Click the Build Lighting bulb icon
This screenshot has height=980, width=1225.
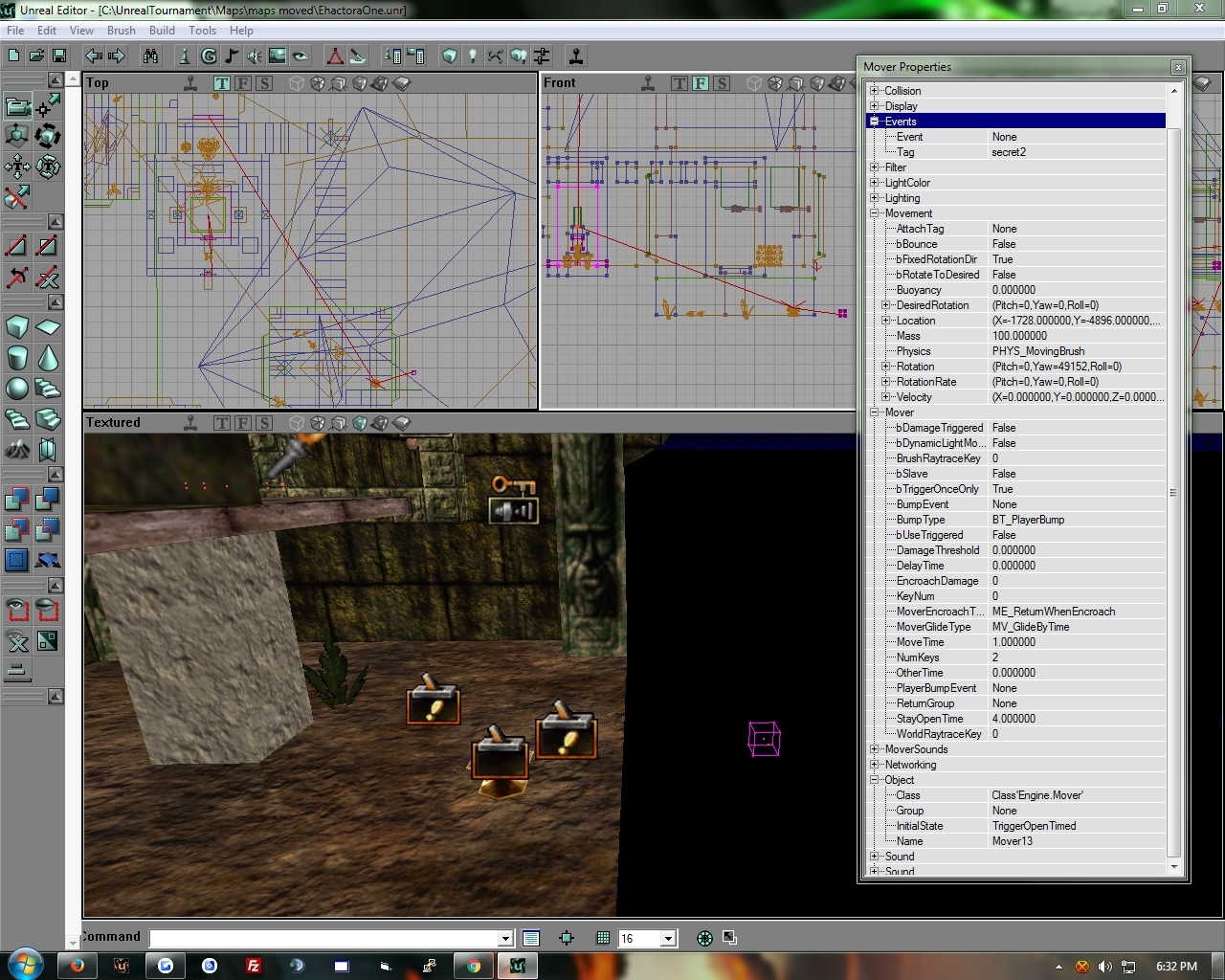(473, 56)
